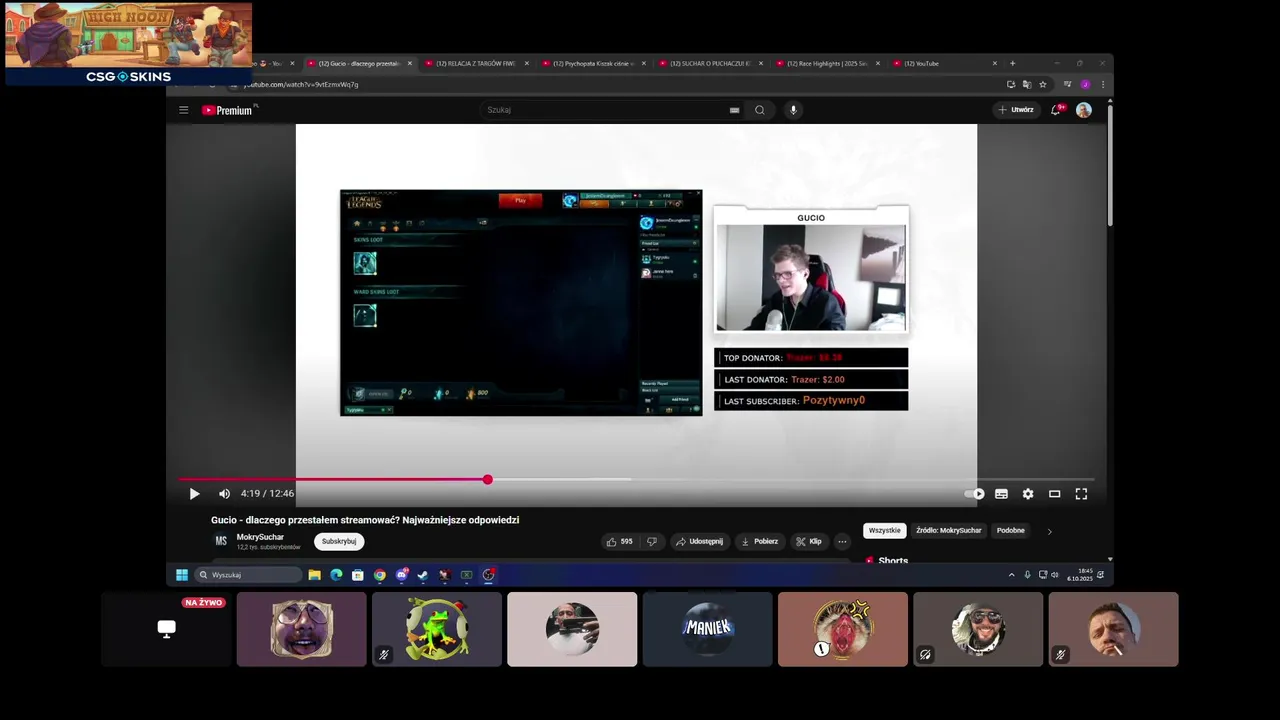Viewport: 1280px width, 720px height.
Task: Click the Pobierz download button
Action: [759, 542]
